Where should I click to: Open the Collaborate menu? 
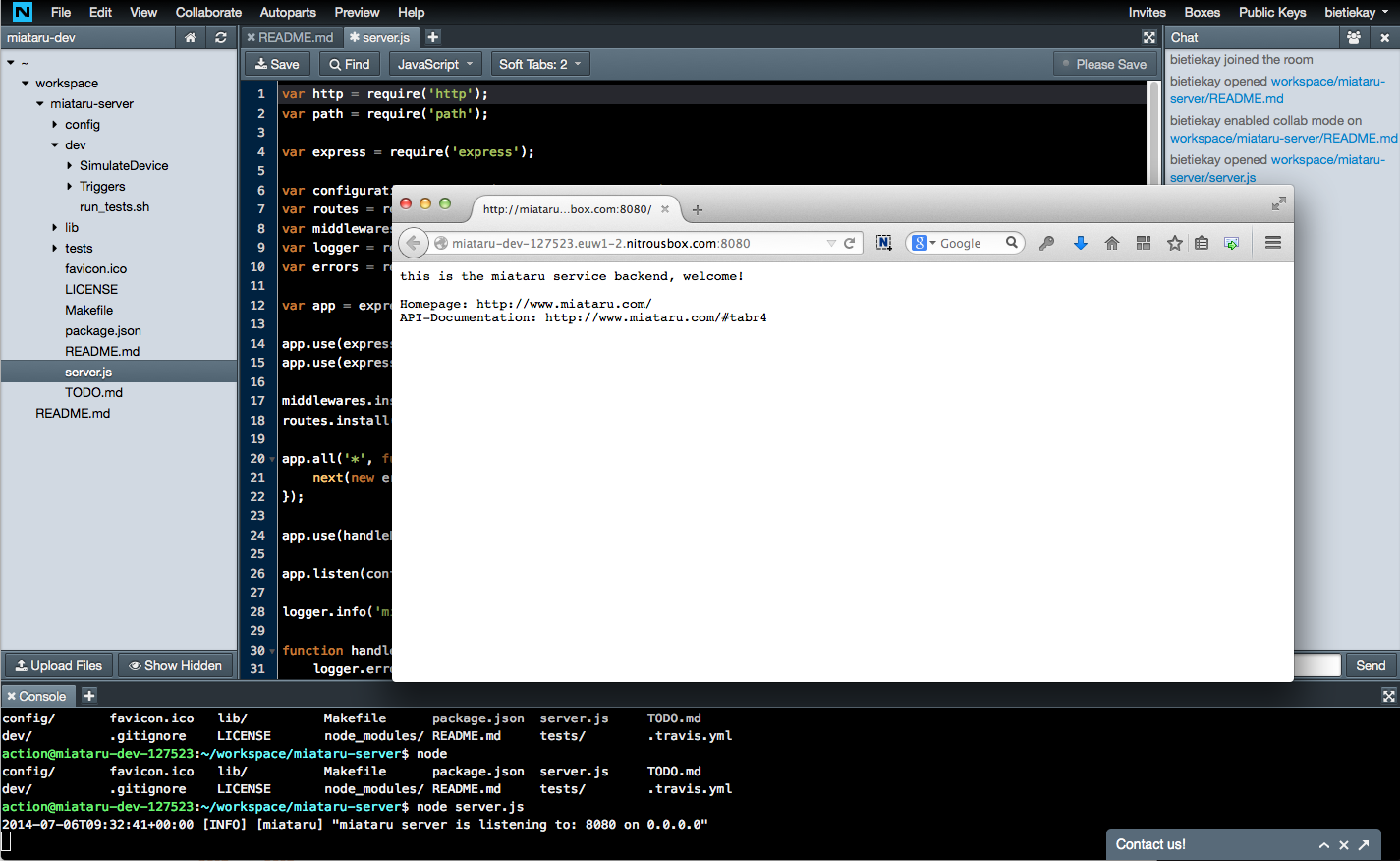tap(208, 12)
